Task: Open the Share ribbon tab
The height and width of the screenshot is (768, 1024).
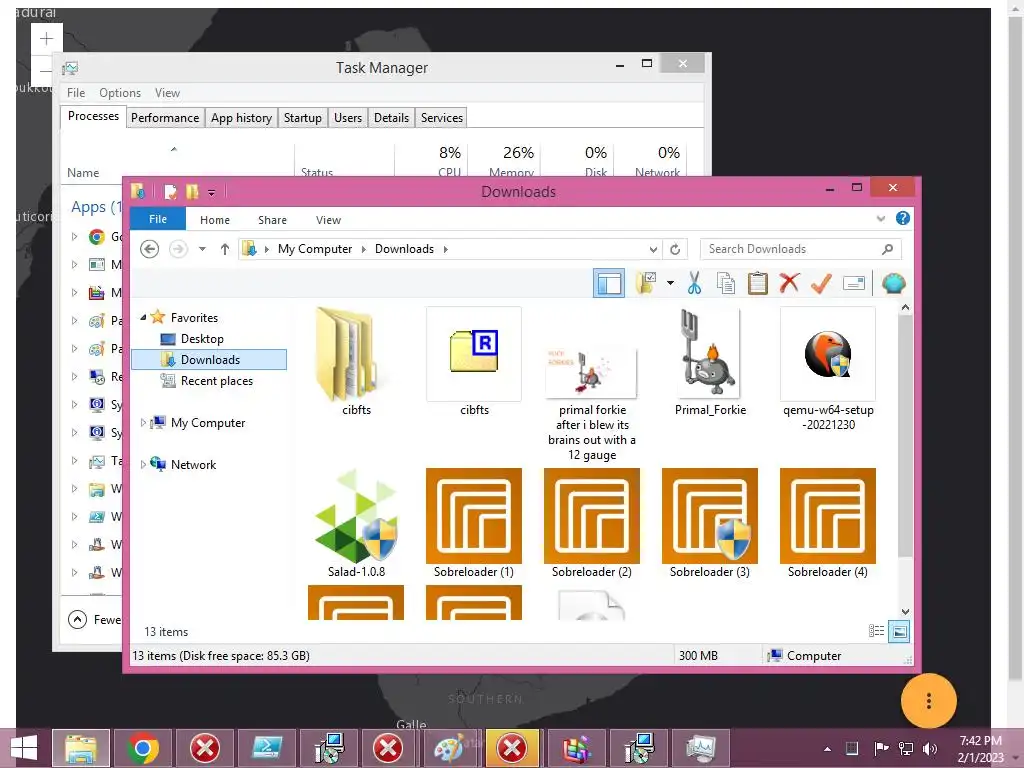Action: pyautogui.click(x=272, y=220)
